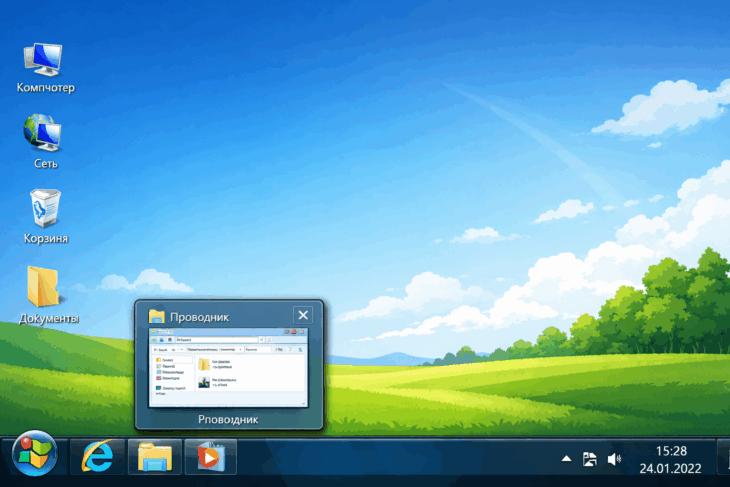Click the Проводник window preview thumbnail
Viewport: 730px width, 487px height.
228,368
